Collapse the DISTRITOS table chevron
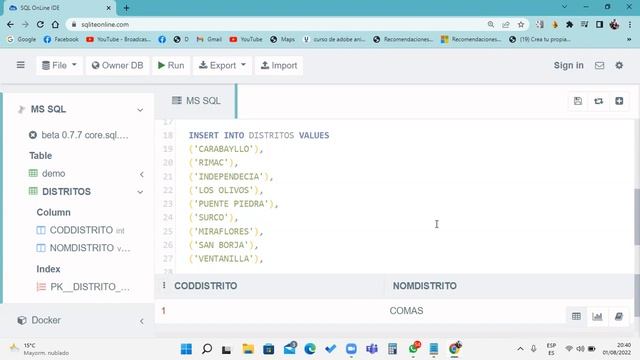 [x=140, y=192]
